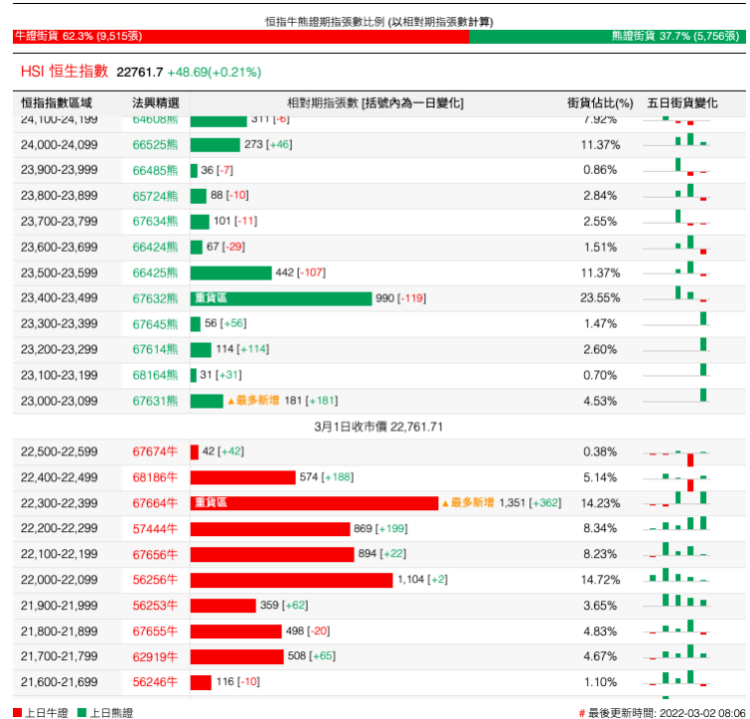
Task: Click the green bar for 273 [+46]
Action: pyautogui.click(x=215, y=144)
